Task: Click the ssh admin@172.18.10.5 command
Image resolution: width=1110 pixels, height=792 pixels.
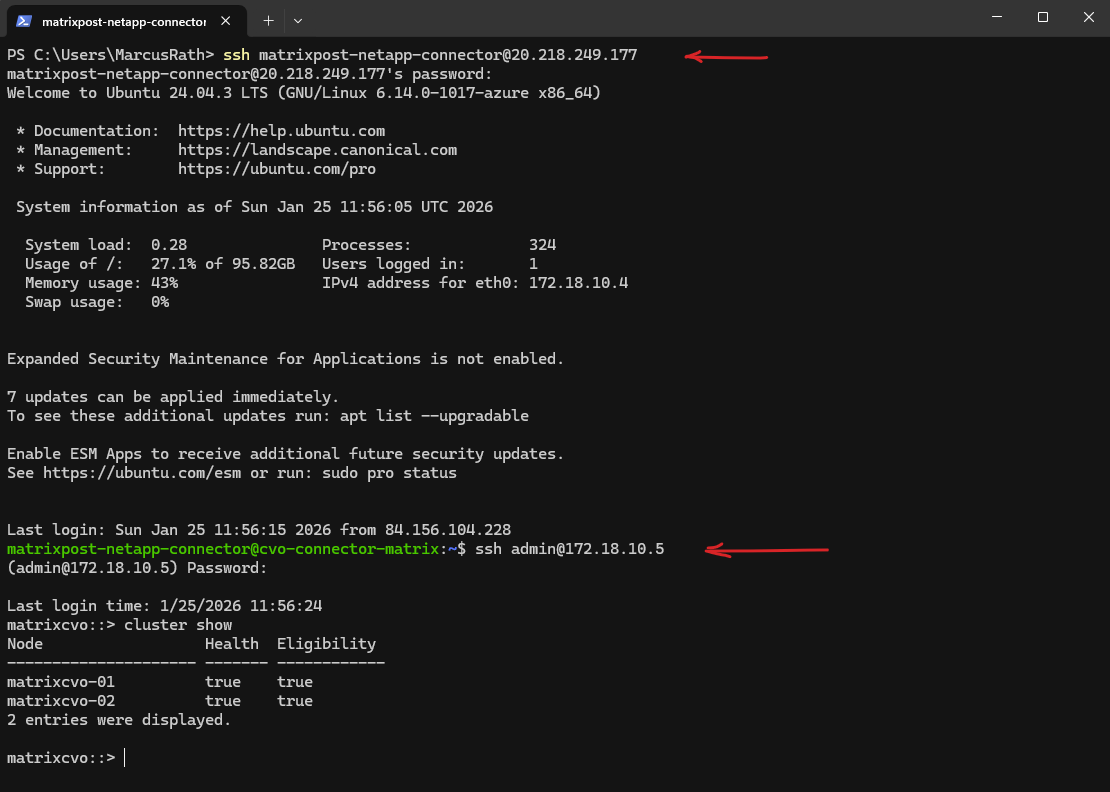Action: pos(569,549)
